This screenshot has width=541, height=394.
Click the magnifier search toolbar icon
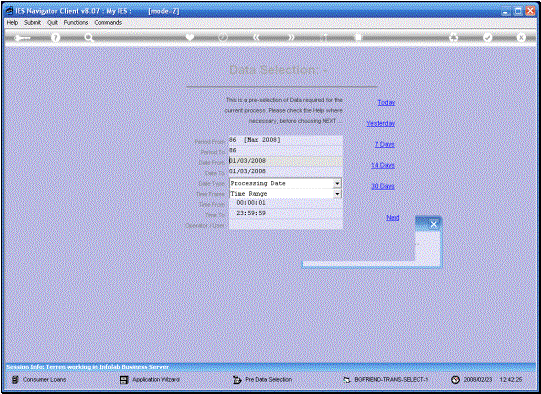click(x=89, y=38)
